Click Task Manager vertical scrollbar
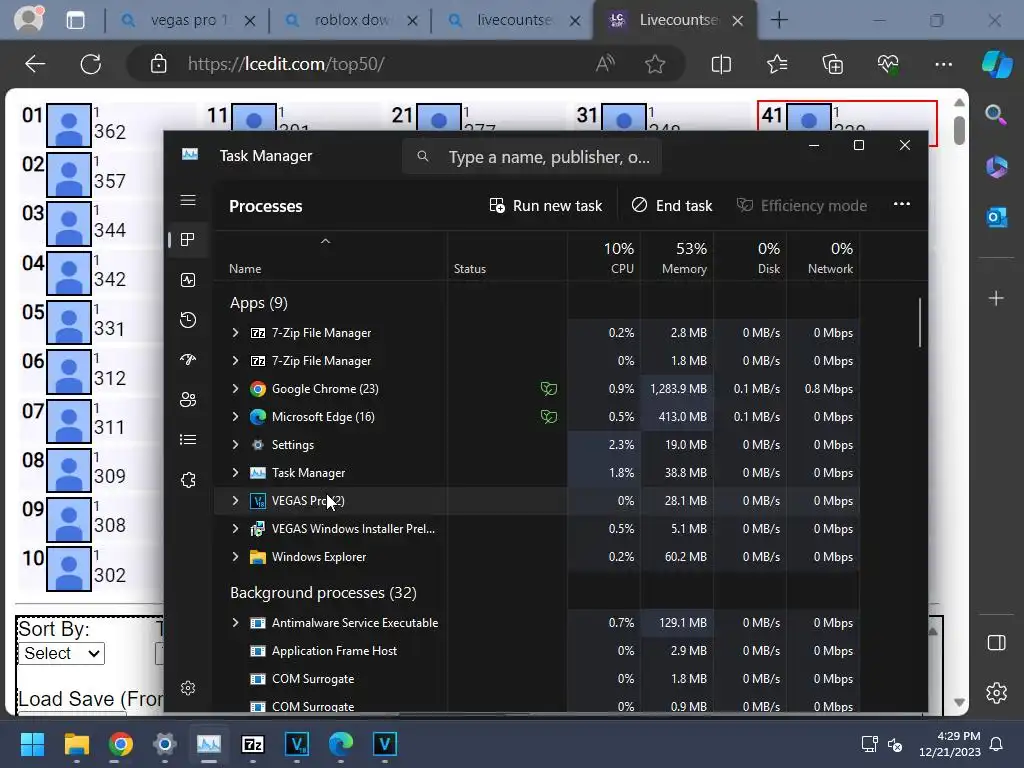Screen dimensions: 1024x768 [x=920, y=322]
